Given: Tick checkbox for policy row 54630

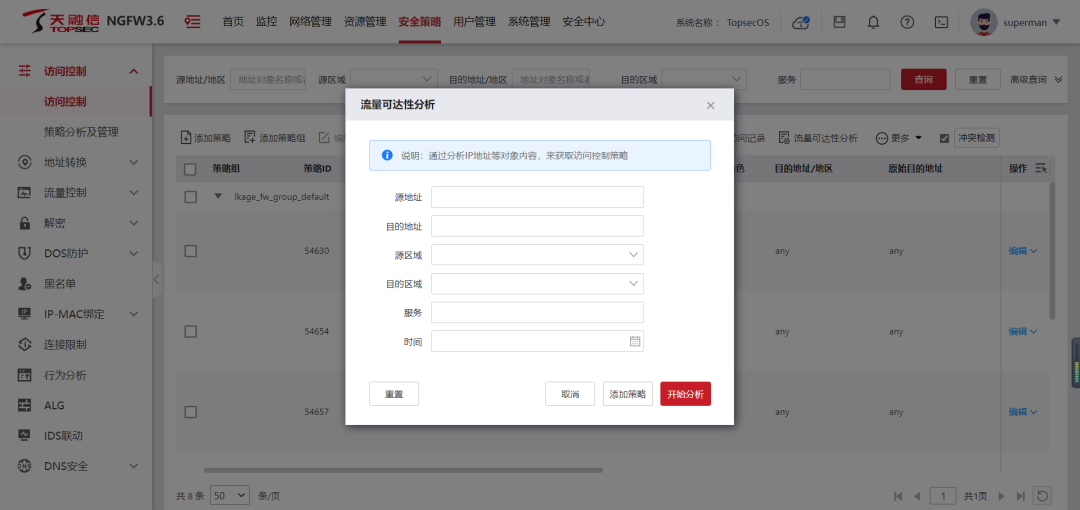Looking at the screenshot, I should coord(191,251).
